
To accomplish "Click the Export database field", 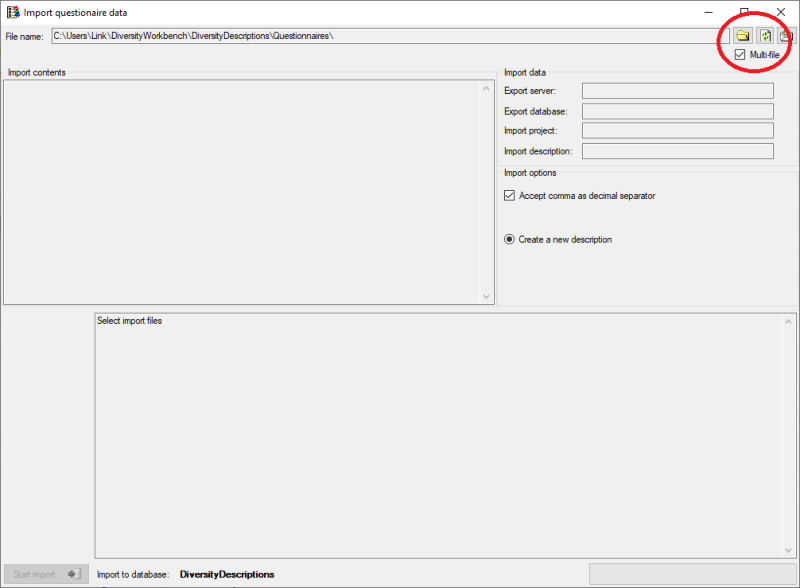I will 677,111.
